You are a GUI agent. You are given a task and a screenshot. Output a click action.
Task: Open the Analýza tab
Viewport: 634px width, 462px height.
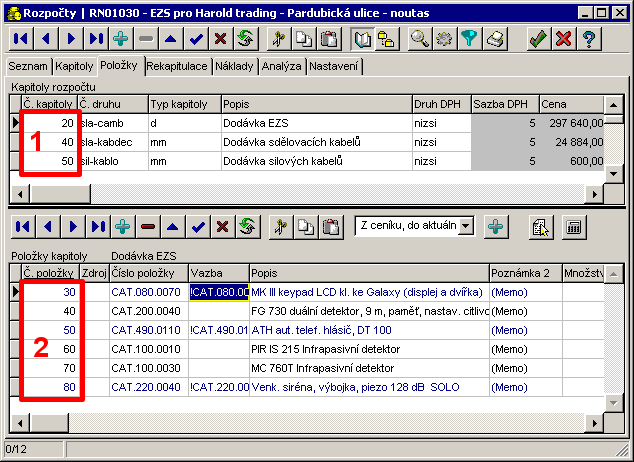click(280, 66)
